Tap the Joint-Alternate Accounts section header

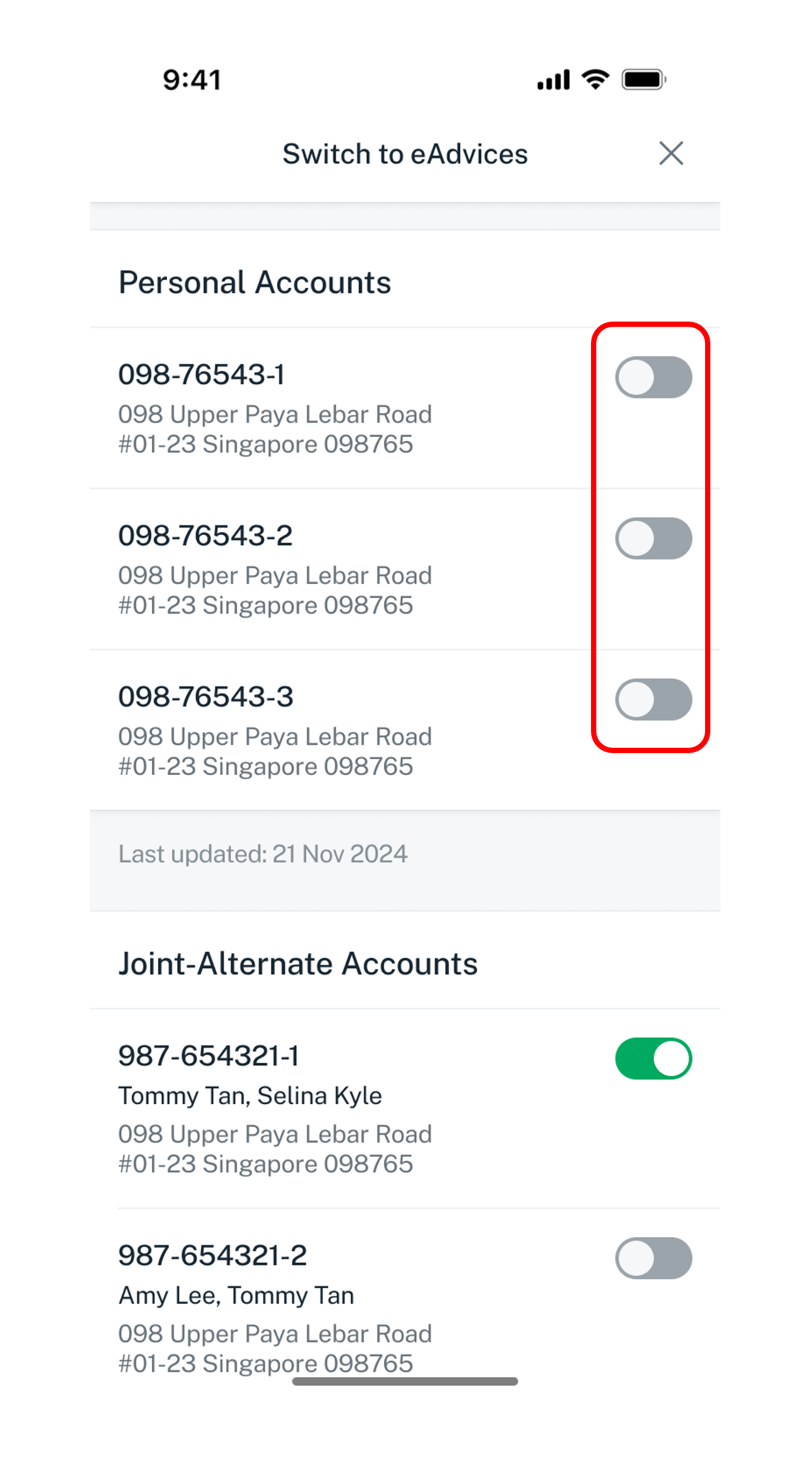point(298,964)
